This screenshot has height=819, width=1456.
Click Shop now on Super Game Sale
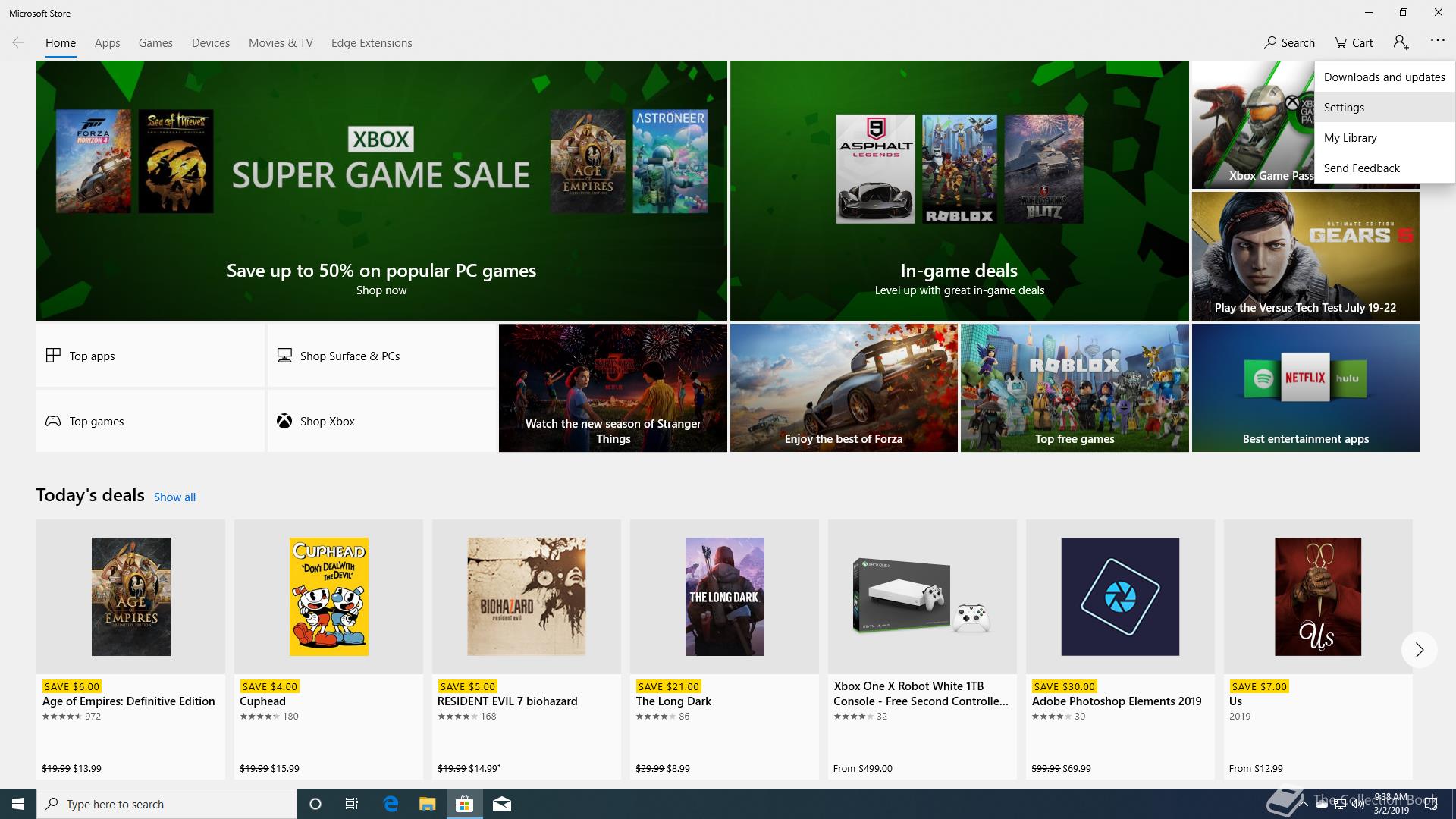381,290
